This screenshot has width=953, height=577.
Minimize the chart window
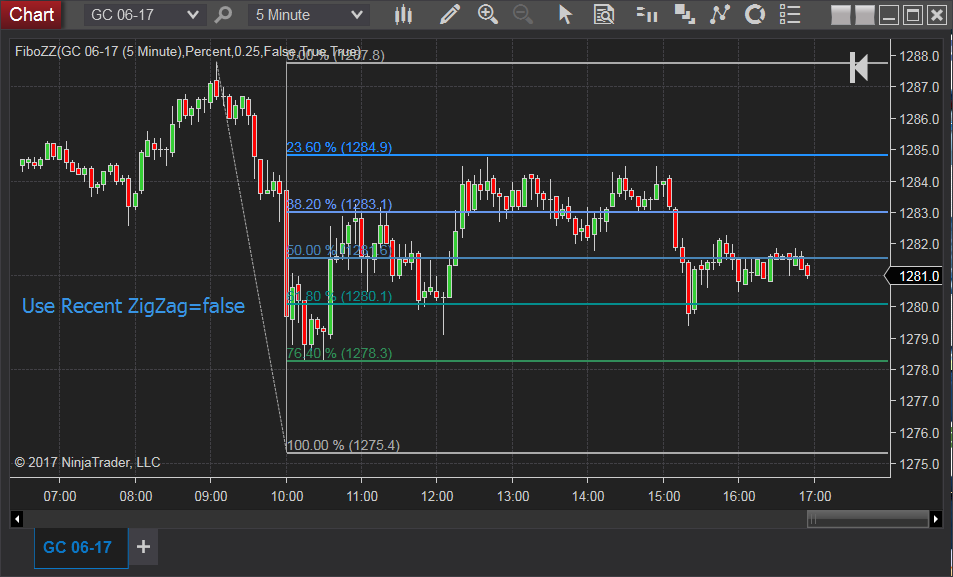click(x=889, y=15)
